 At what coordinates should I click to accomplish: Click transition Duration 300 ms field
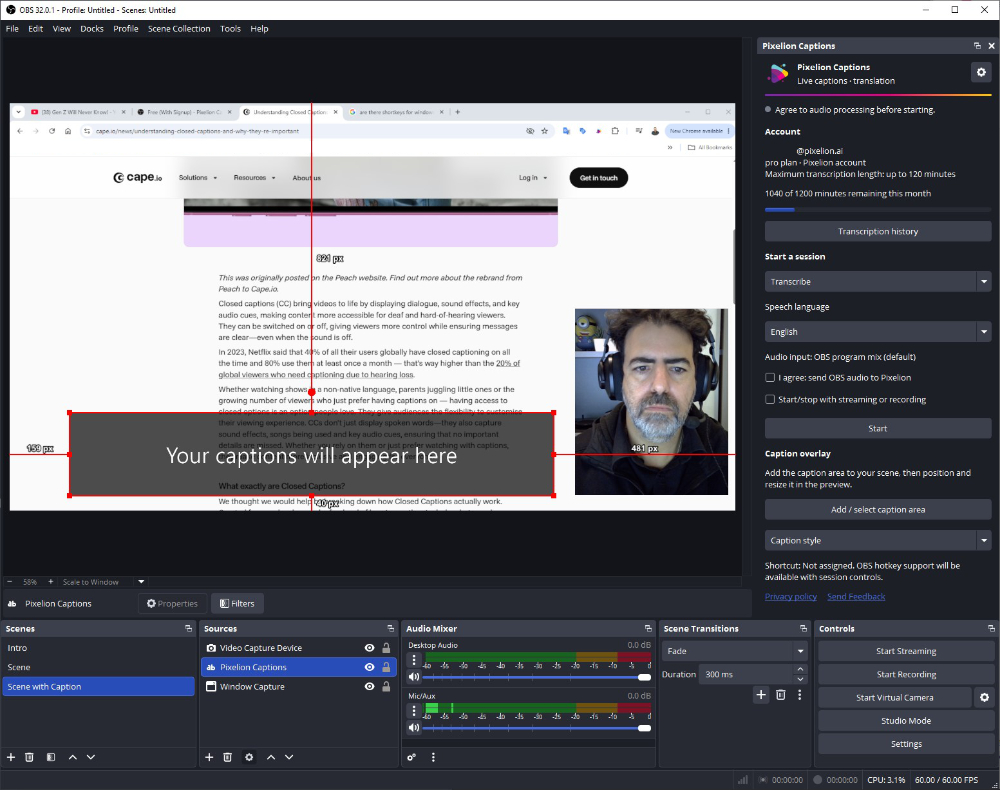[746, 674]
